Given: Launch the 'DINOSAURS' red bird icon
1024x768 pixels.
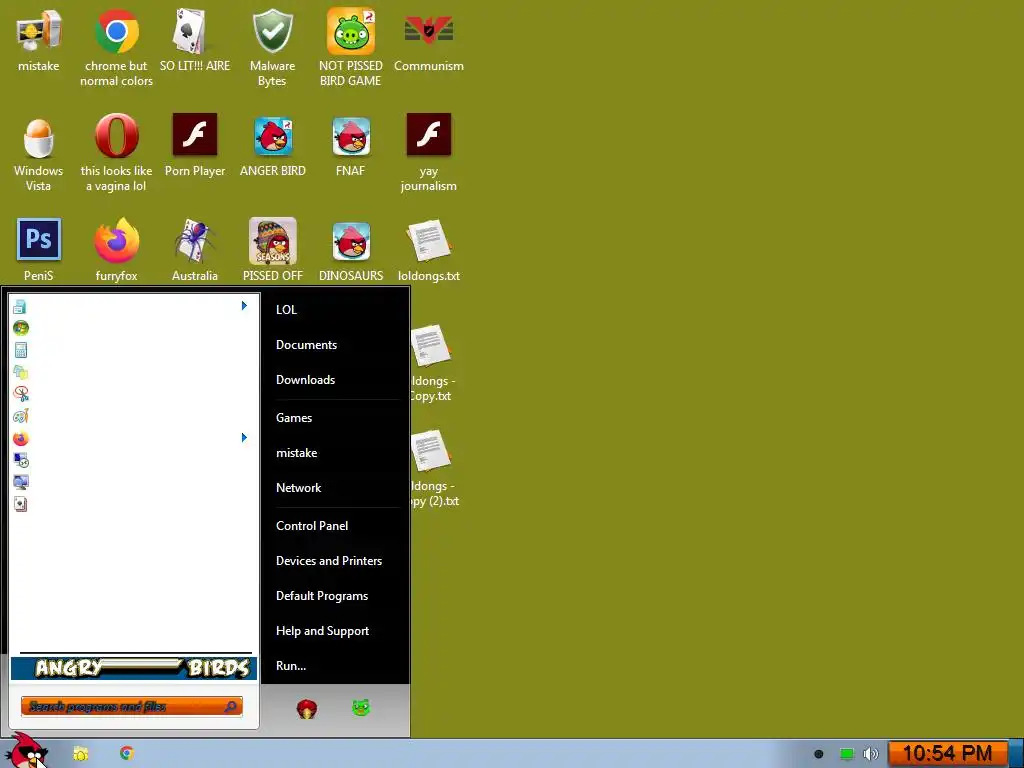Looking at the screenshot, I should coord(351,250).
